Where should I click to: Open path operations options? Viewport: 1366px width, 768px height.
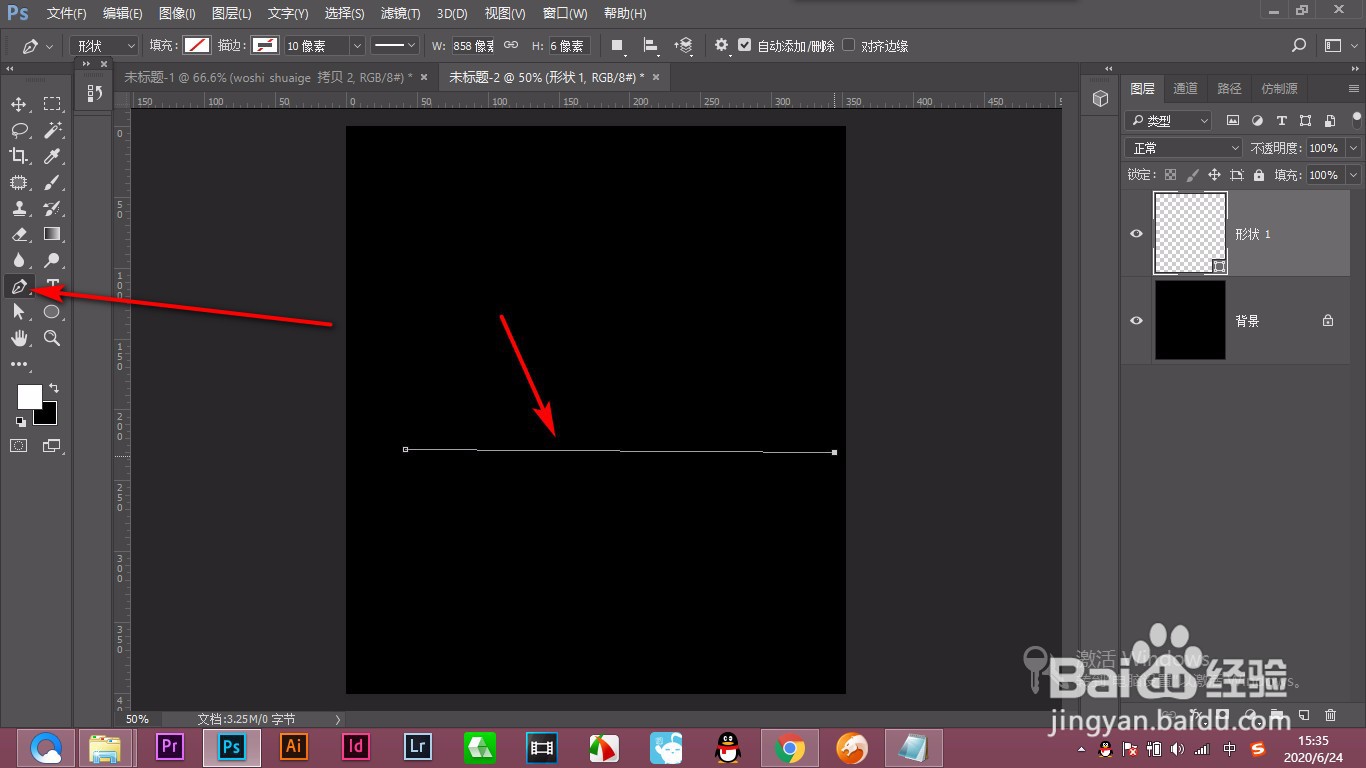(x=617, y=45)
